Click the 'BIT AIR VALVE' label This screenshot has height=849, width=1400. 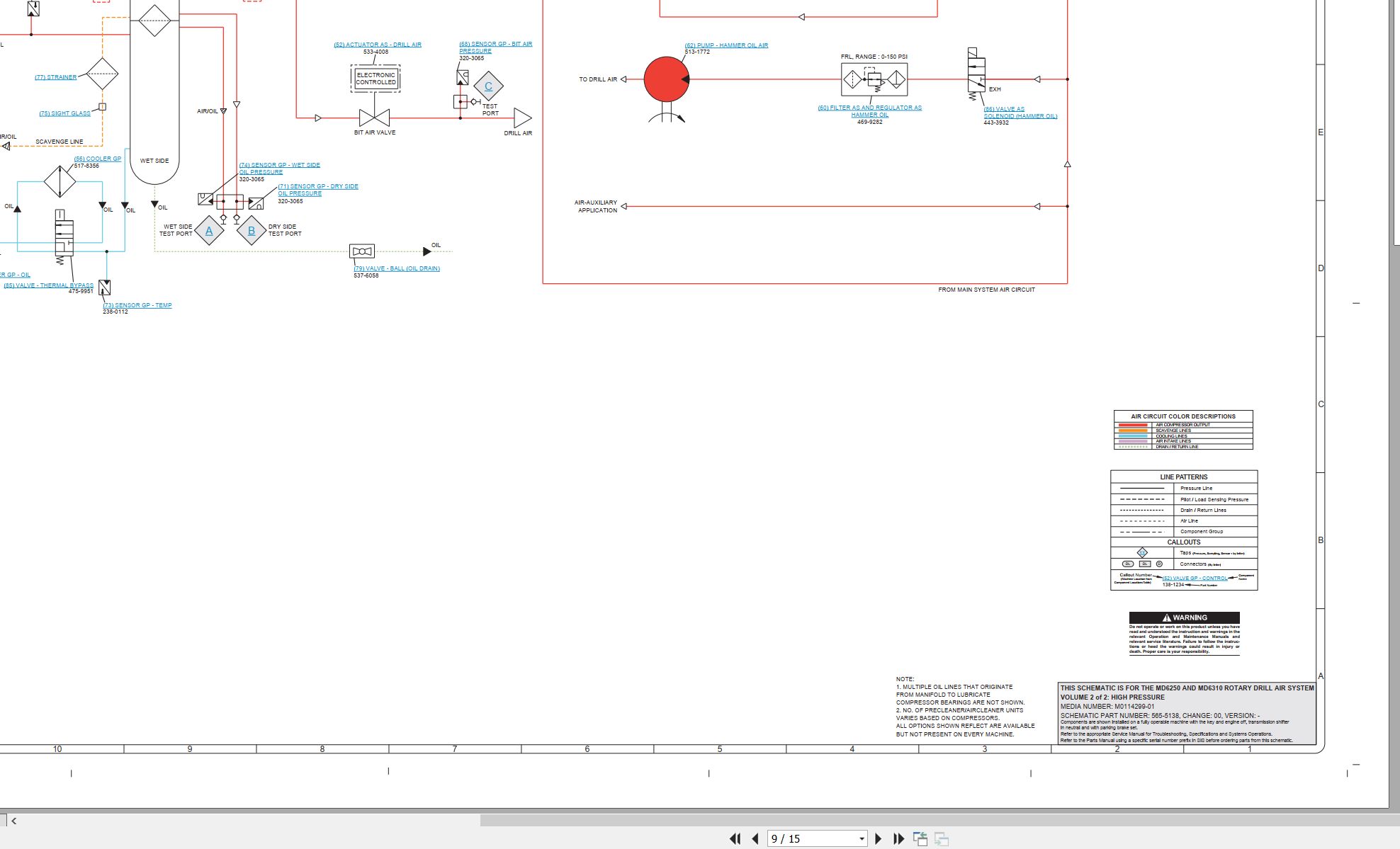point(375,132)
